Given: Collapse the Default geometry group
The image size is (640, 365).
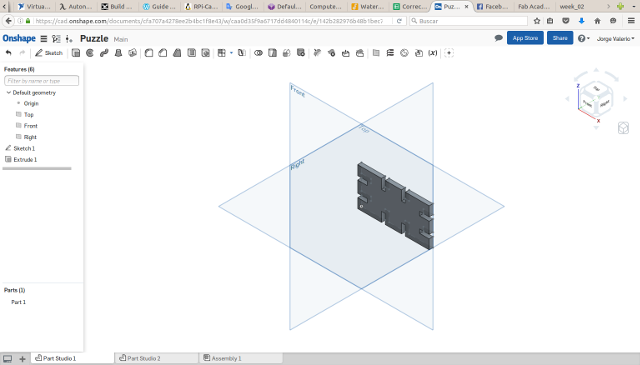Looking at the screenshot, I should tap(9, 93).
